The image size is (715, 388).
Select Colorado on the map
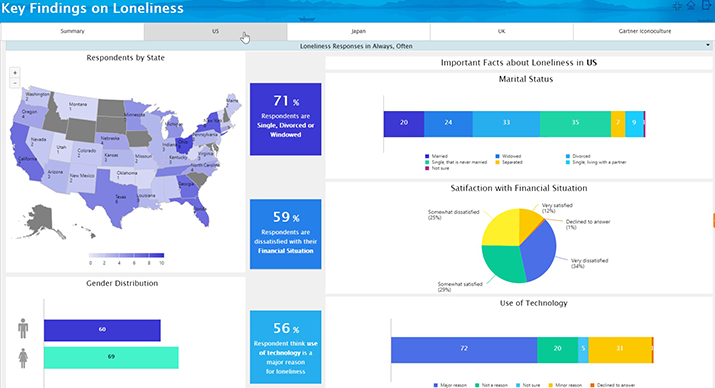85,153
